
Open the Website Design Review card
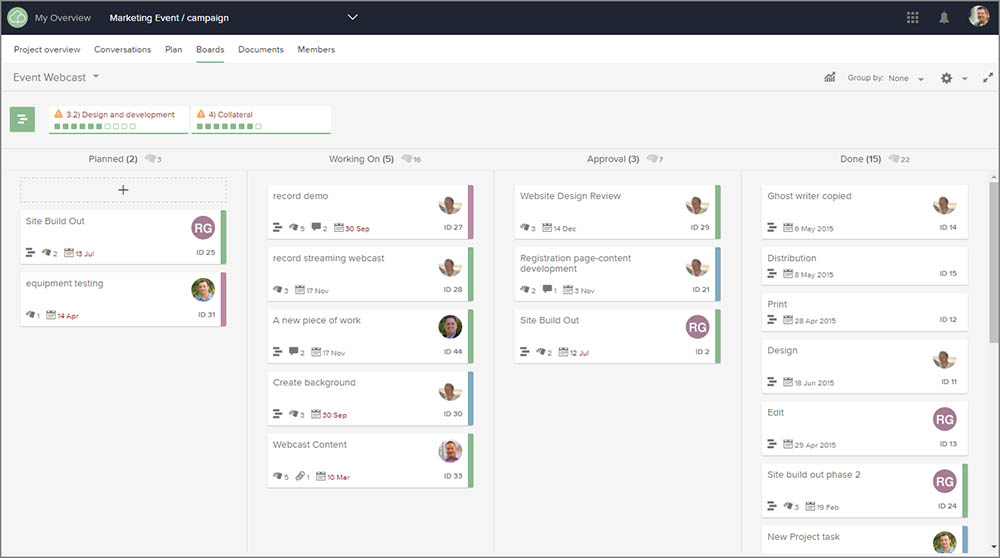(x=570, y=197)
